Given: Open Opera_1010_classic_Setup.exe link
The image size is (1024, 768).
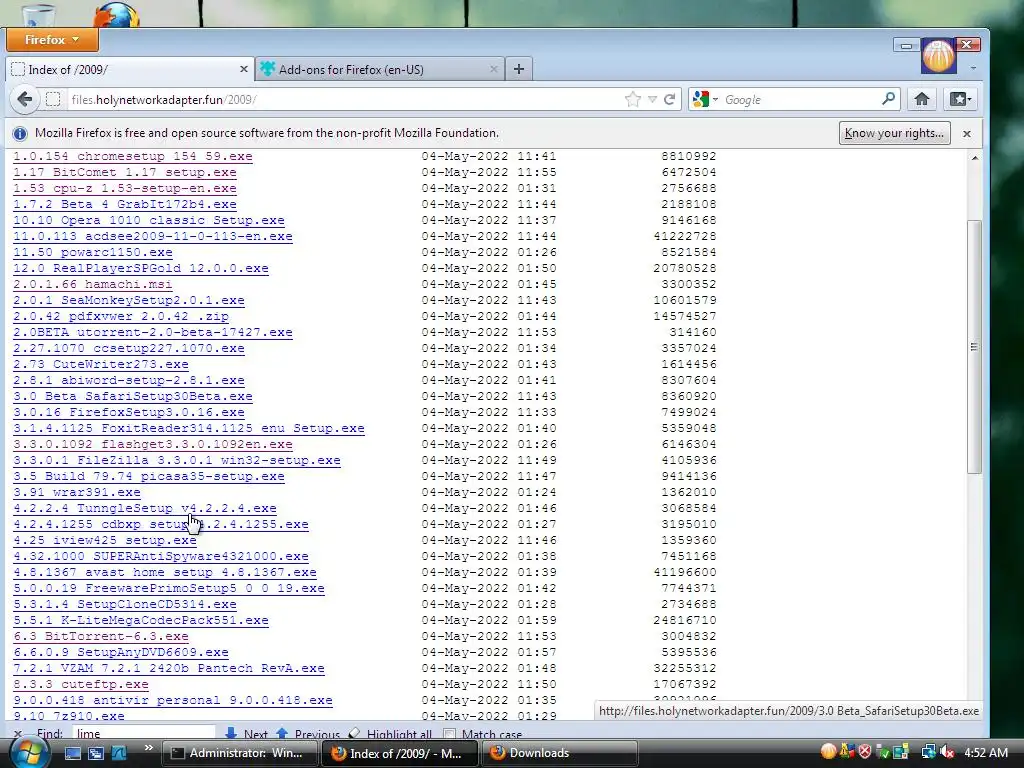Looking at the screenshot, I should [149, 220].
